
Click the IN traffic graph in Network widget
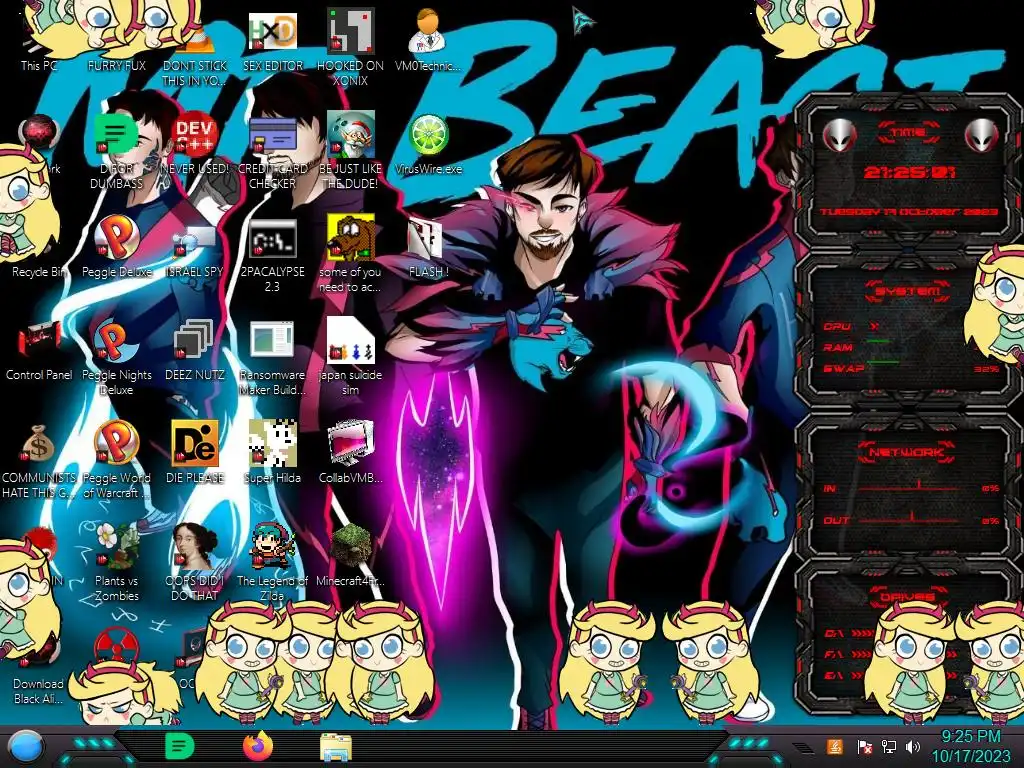910,487
